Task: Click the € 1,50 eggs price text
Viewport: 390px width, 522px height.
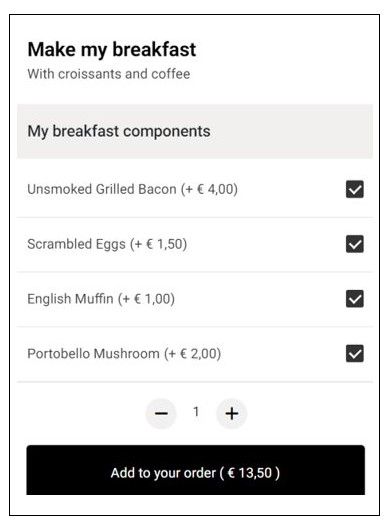Action: (x=159, y=244)
